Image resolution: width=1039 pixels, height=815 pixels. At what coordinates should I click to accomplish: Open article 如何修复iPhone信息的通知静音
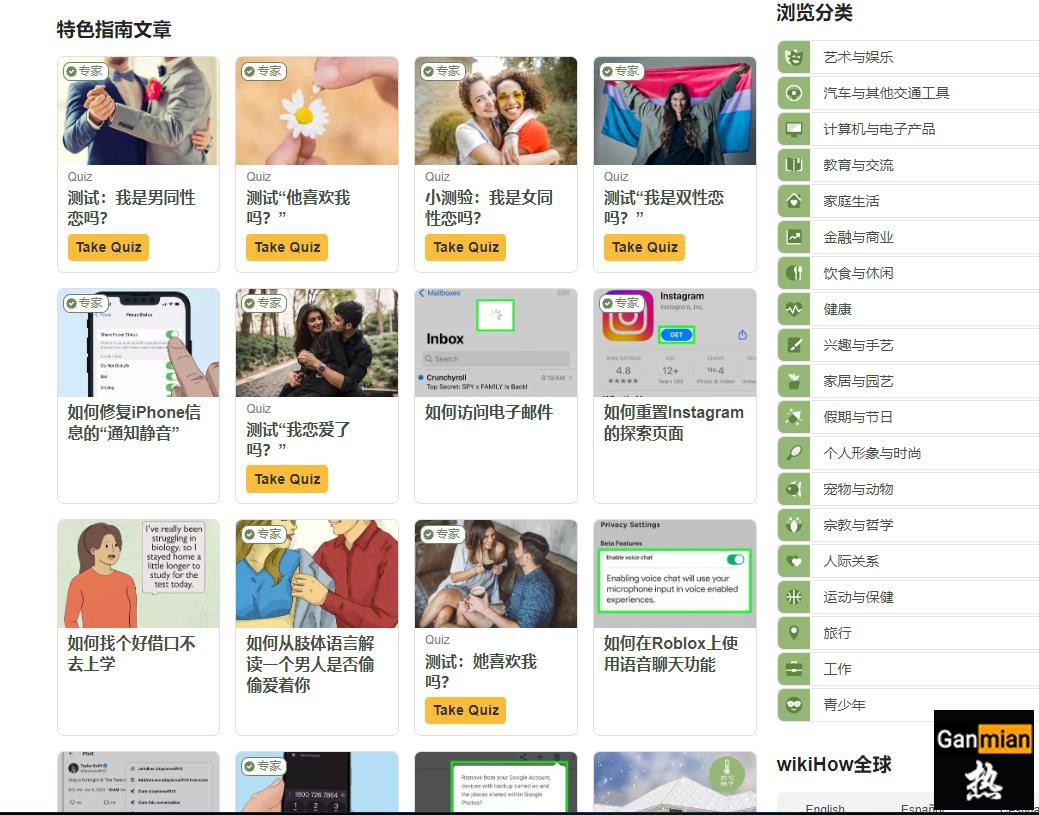tap(134, 423)
